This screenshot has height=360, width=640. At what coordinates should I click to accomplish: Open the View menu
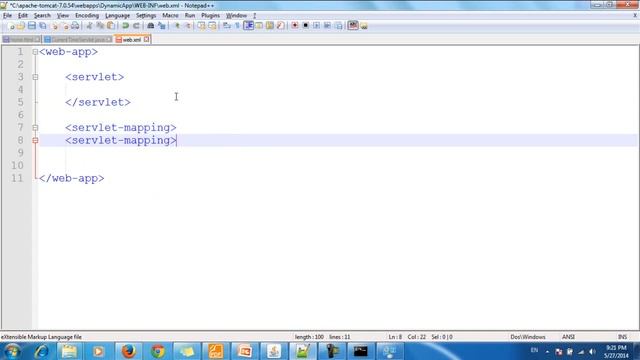click(63, 16)
